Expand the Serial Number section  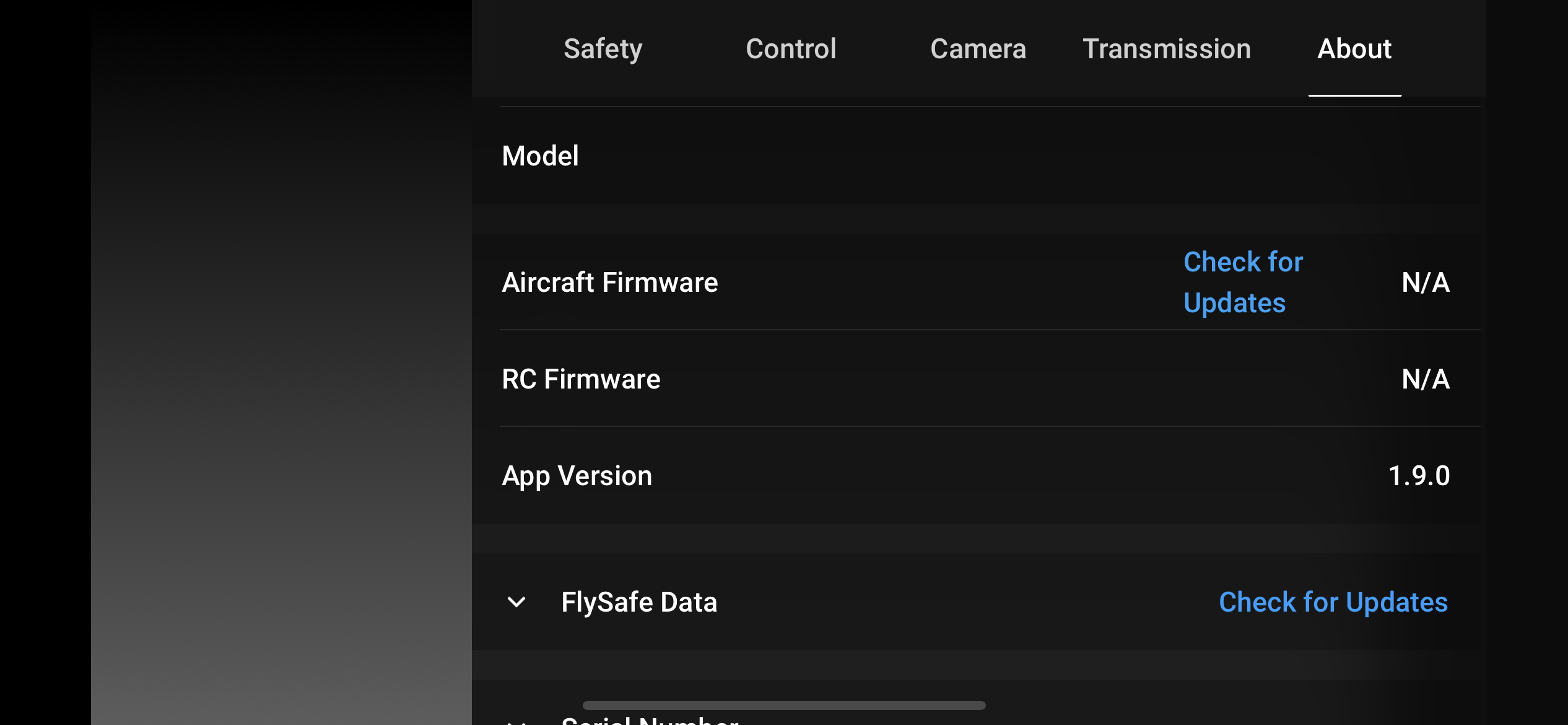click(x=517, y=719)
